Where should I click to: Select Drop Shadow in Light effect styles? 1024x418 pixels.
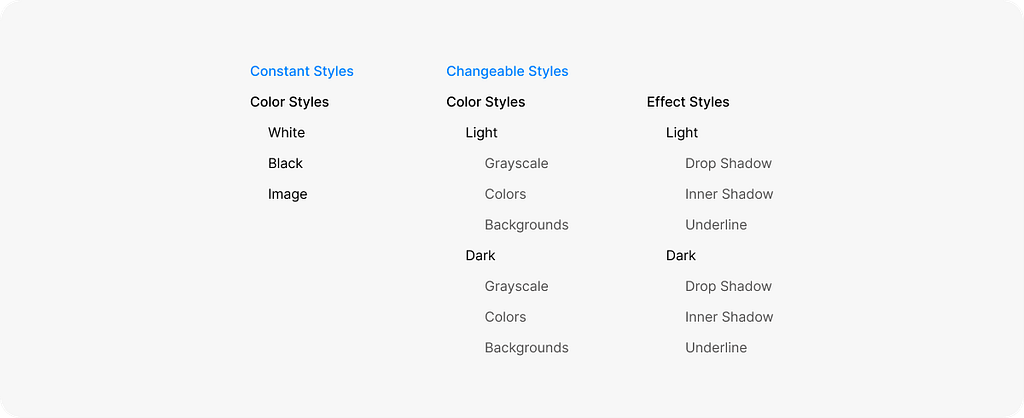tap(728, 163)
